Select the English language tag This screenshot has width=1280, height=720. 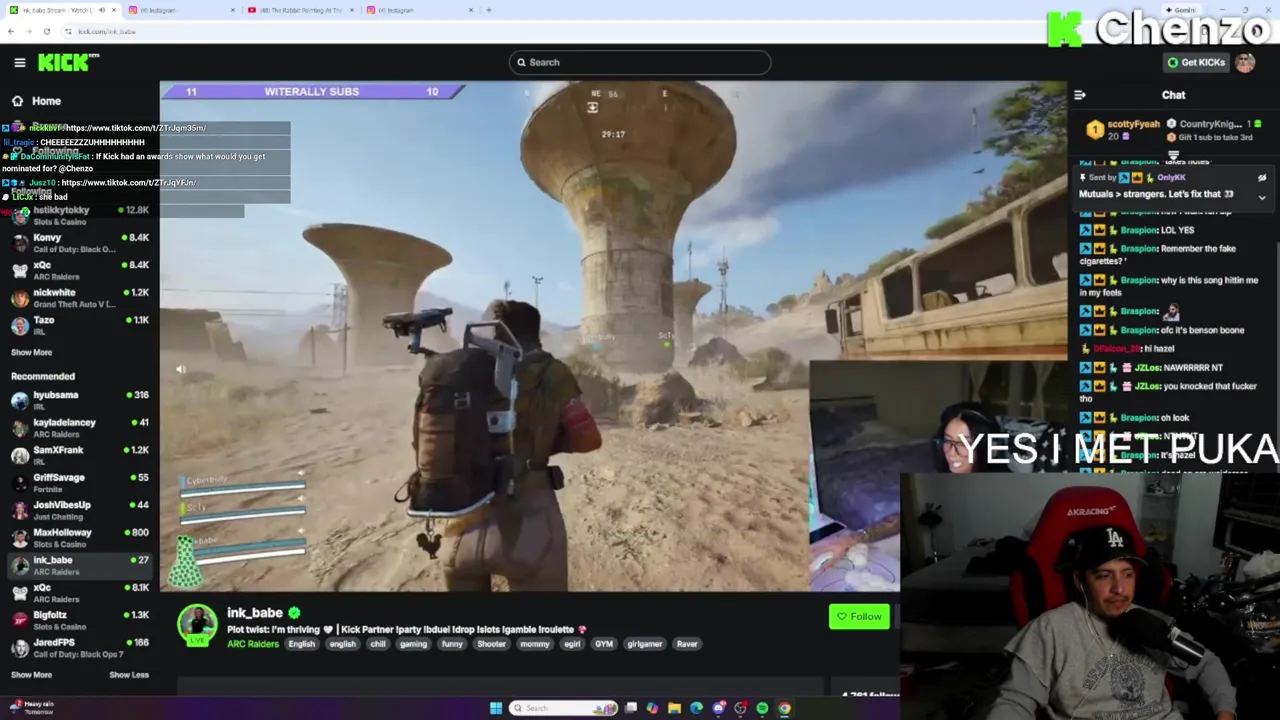[x=301, y=644]
